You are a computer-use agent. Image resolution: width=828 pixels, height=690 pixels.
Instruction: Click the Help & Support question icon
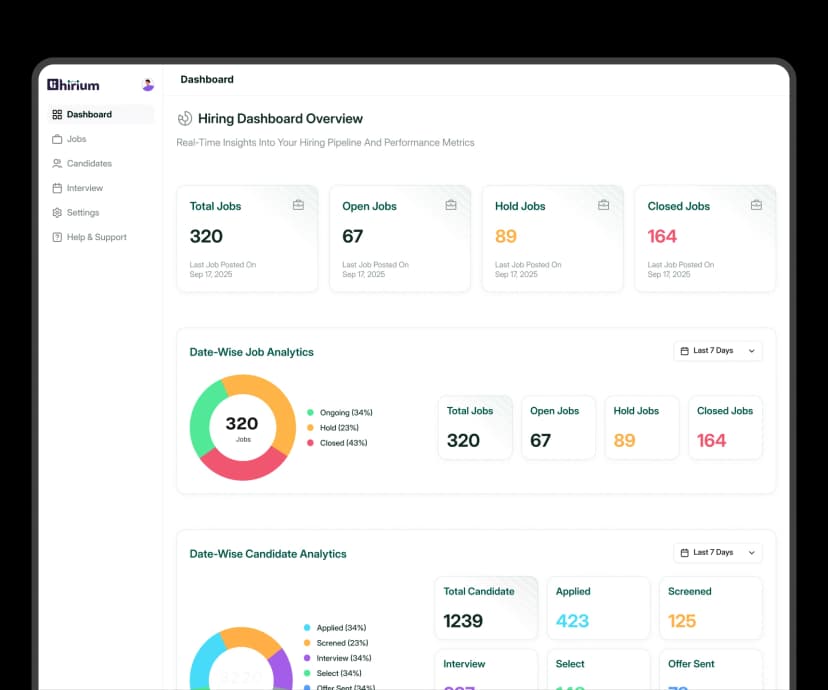click(x=58, y=237)
